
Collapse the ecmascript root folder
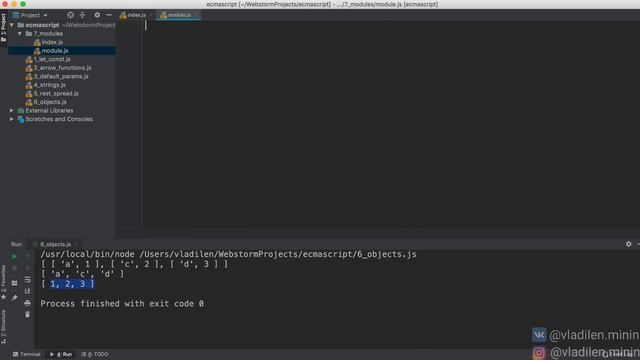(12, 25)
